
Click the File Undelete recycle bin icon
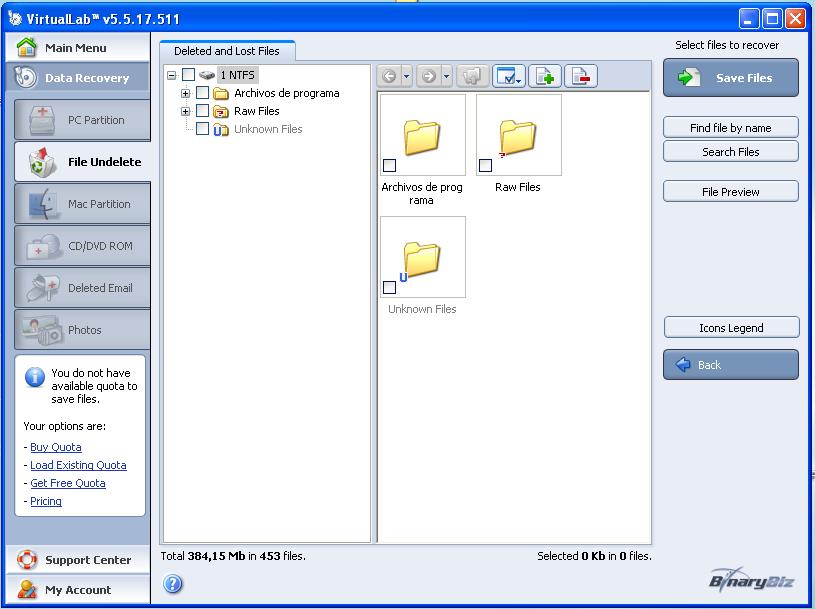coord(42,162)
